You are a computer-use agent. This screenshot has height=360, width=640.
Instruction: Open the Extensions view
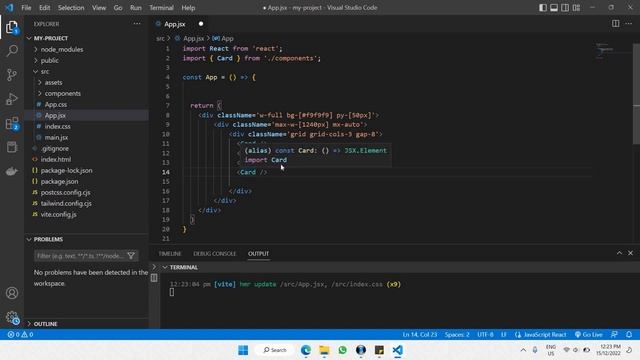tap(12, 123)
